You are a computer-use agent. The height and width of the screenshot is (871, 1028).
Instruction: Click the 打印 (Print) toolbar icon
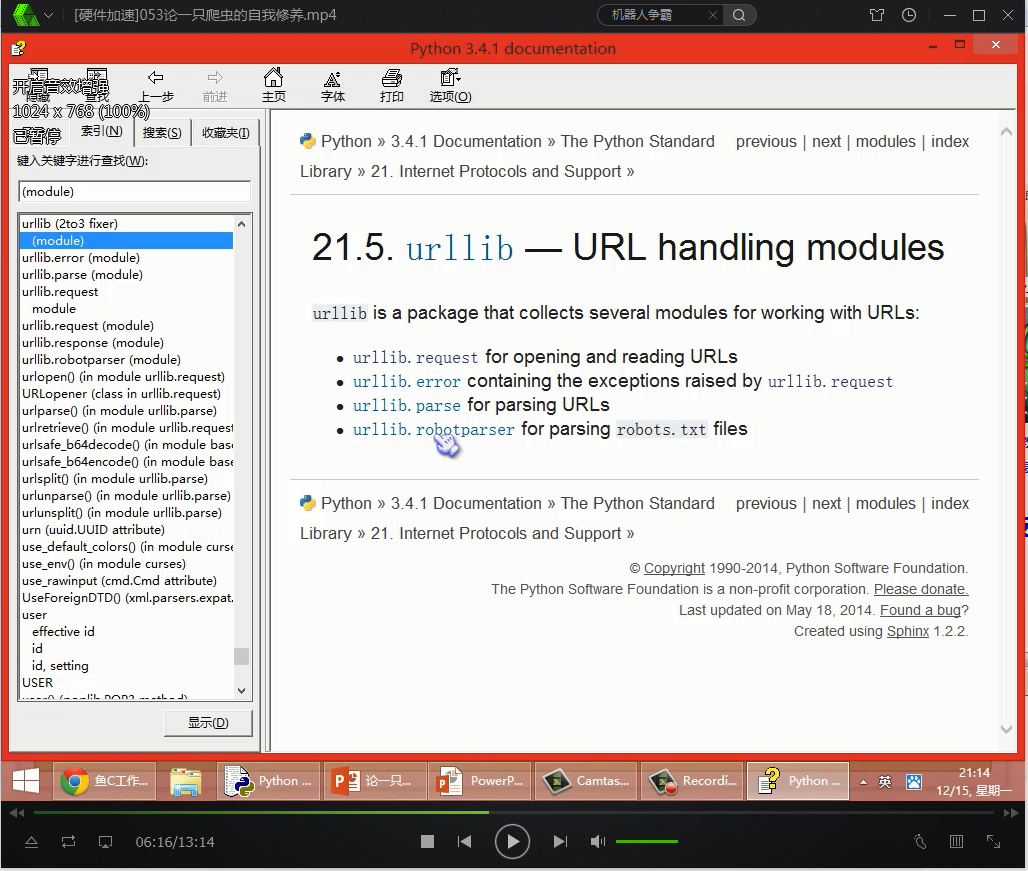pyautogui.click(x=392, y=85)
